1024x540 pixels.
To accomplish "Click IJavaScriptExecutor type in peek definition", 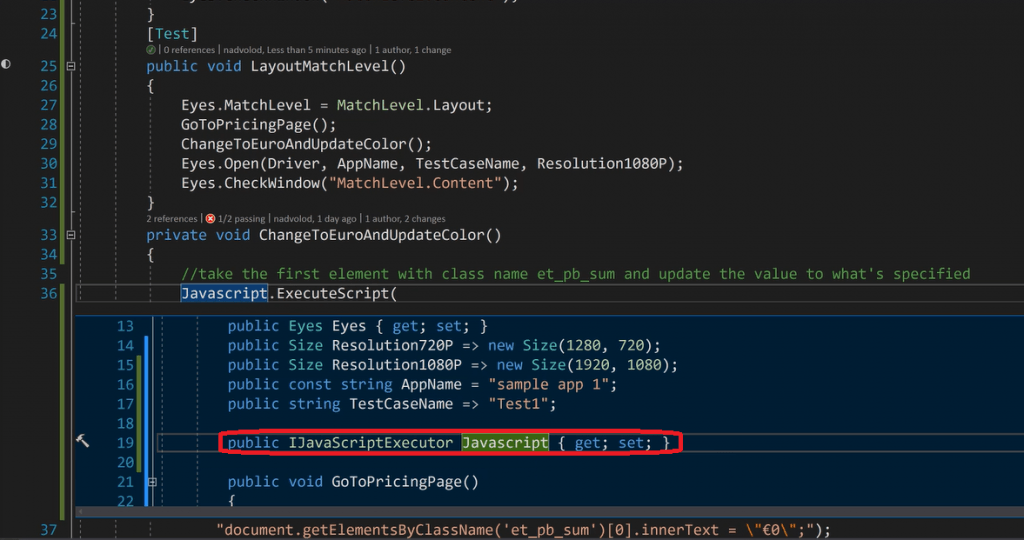I will (x=369, y=442).
